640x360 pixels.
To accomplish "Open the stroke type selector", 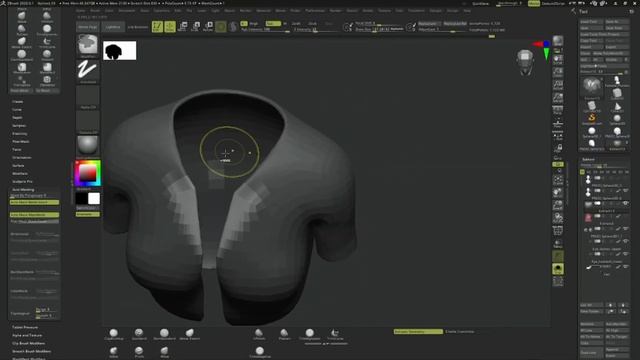I will [87, 71].
